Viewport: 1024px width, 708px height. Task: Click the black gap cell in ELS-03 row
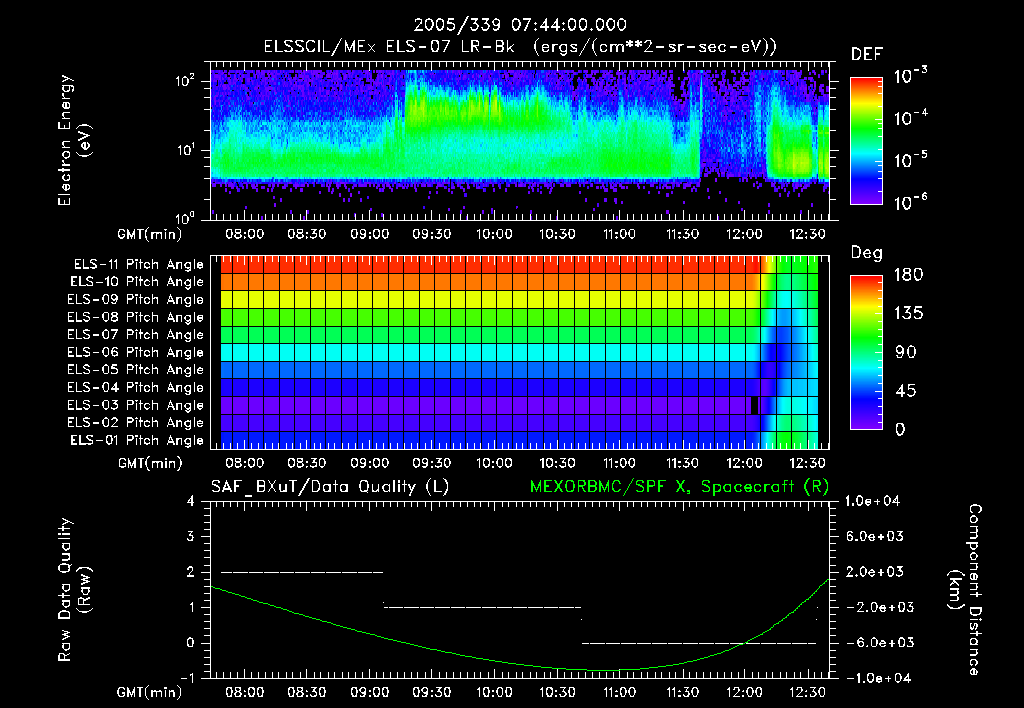pyautogui.click(x=755, y=405)
